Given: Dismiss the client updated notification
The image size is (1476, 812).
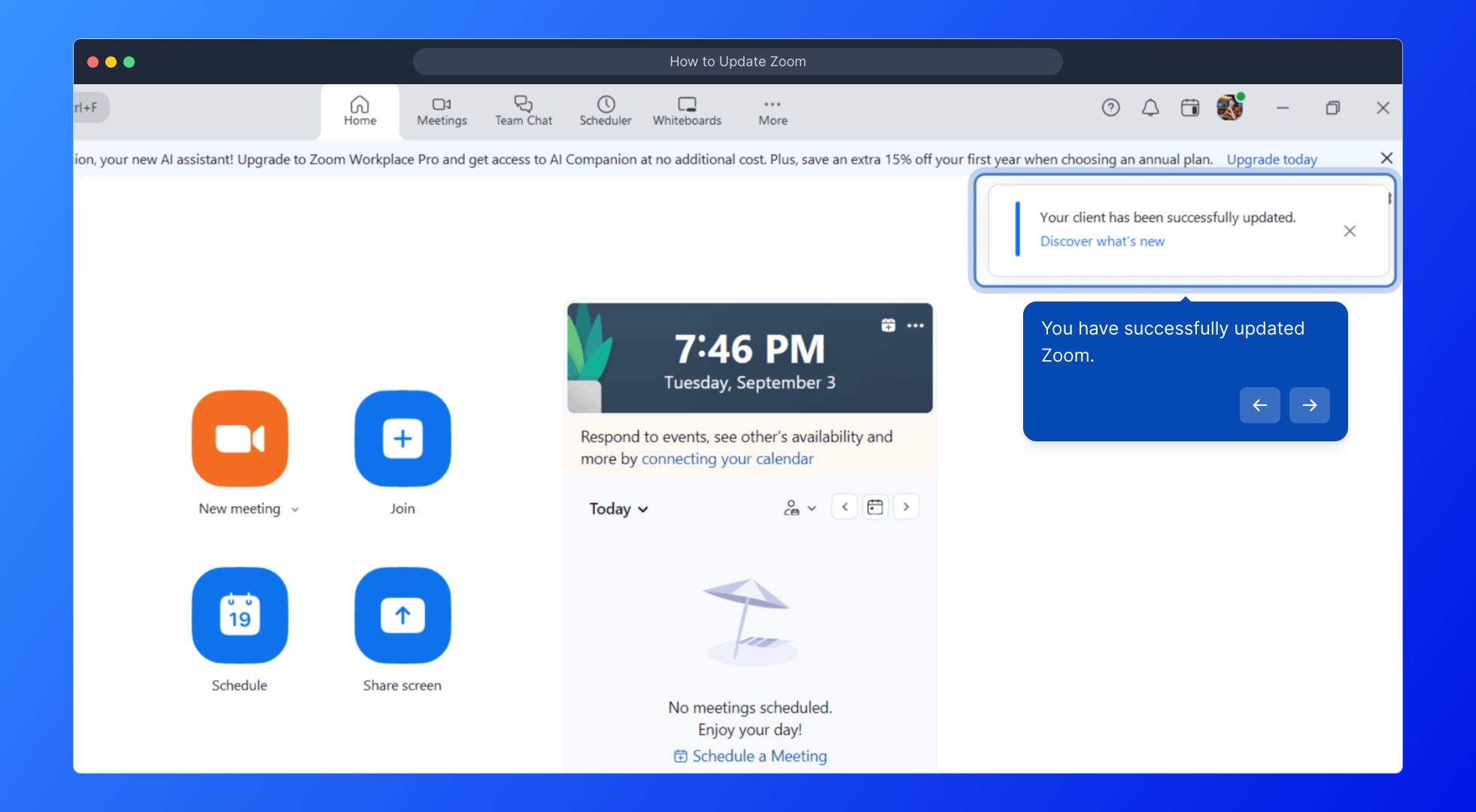Looking at the screenshot, I should tap(1350, 231).
